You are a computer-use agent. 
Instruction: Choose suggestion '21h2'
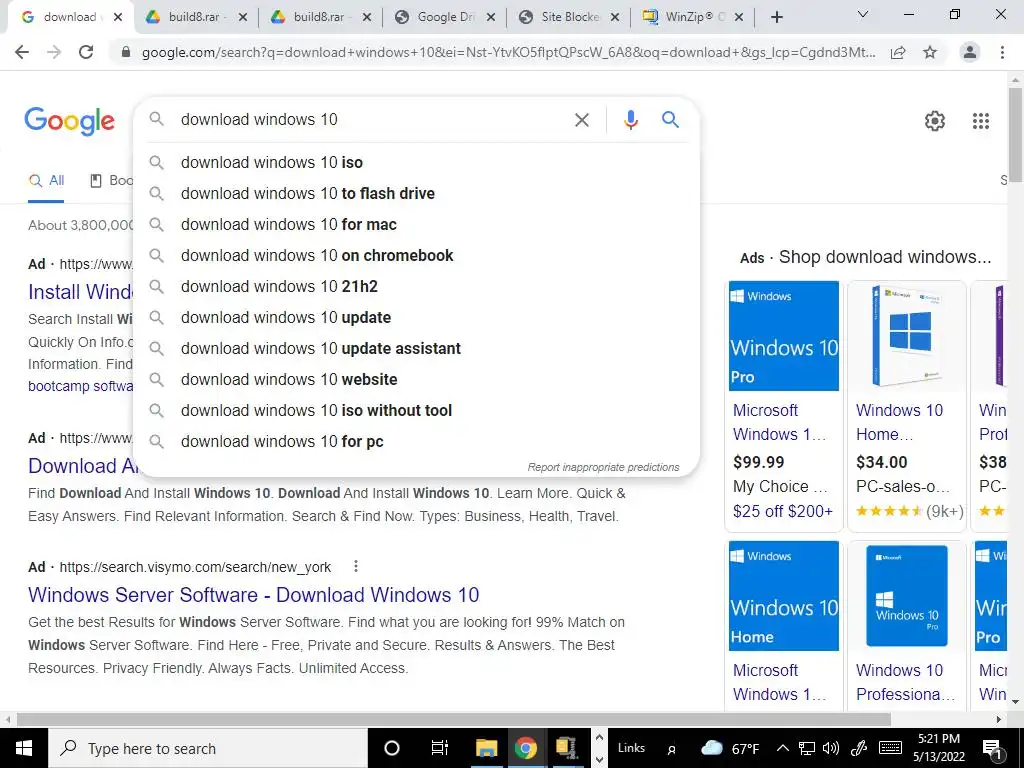point(416,287)
